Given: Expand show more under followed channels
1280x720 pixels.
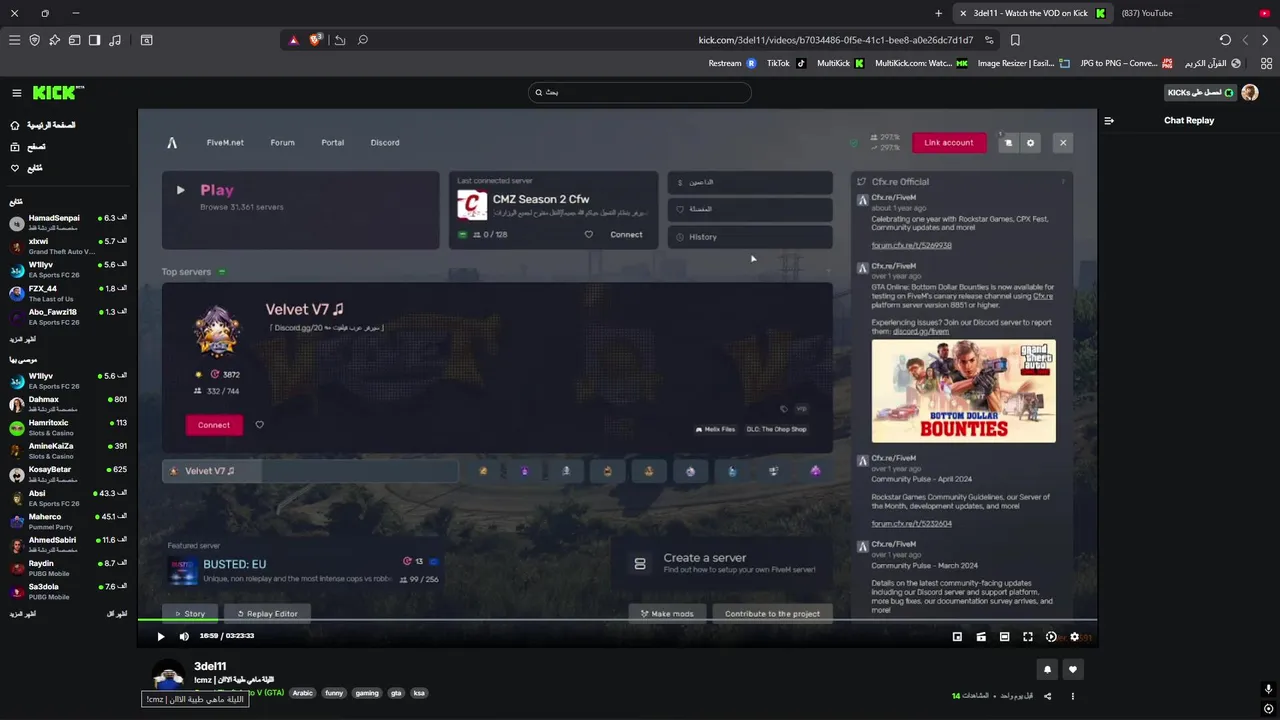Looking at the screenshot, I should (x=23, y=339).
